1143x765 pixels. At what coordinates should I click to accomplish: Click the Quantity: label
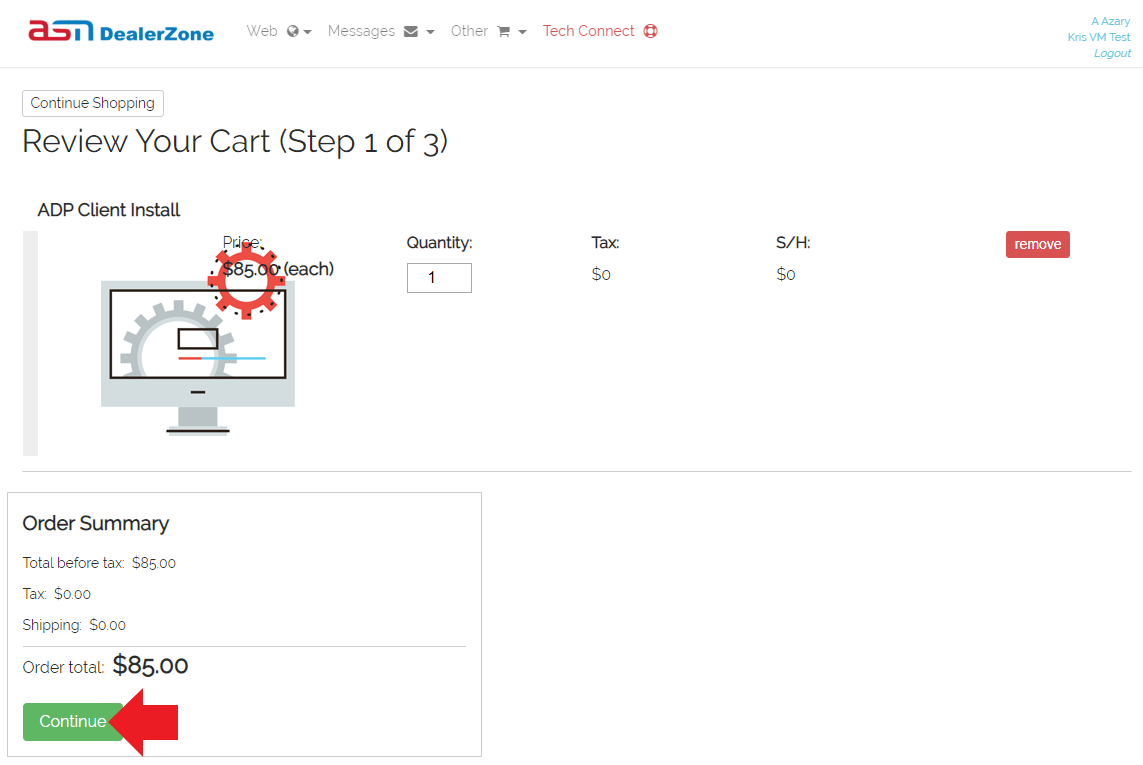pyautogui.click(x=440, y=243)
